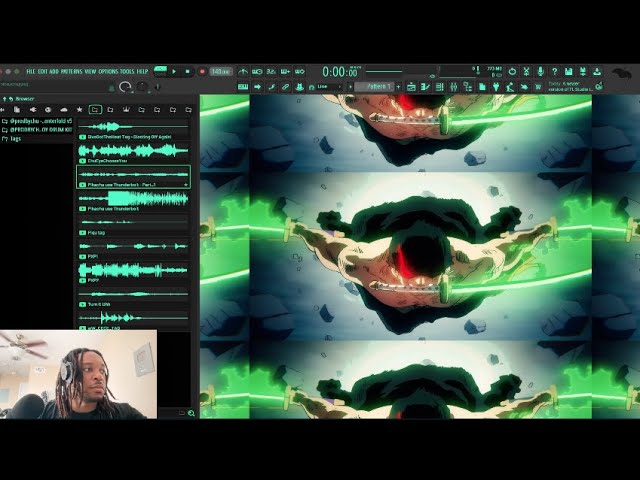
Task: Open the HELP menu
Action: [x=142, y=71]
